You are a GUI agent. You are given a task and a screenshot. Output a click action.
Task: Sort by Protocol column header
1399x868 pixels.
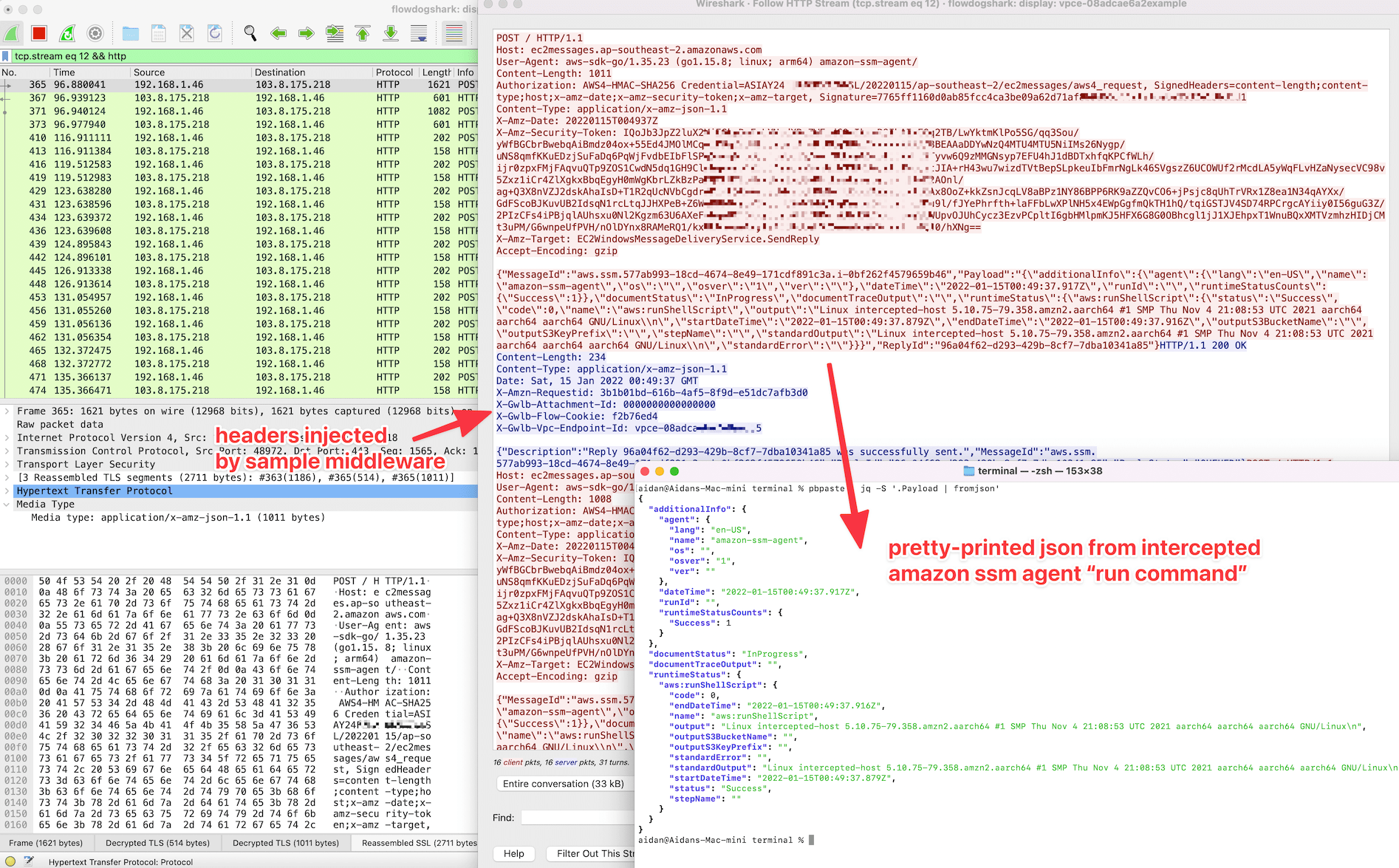(x=395, y=72)
